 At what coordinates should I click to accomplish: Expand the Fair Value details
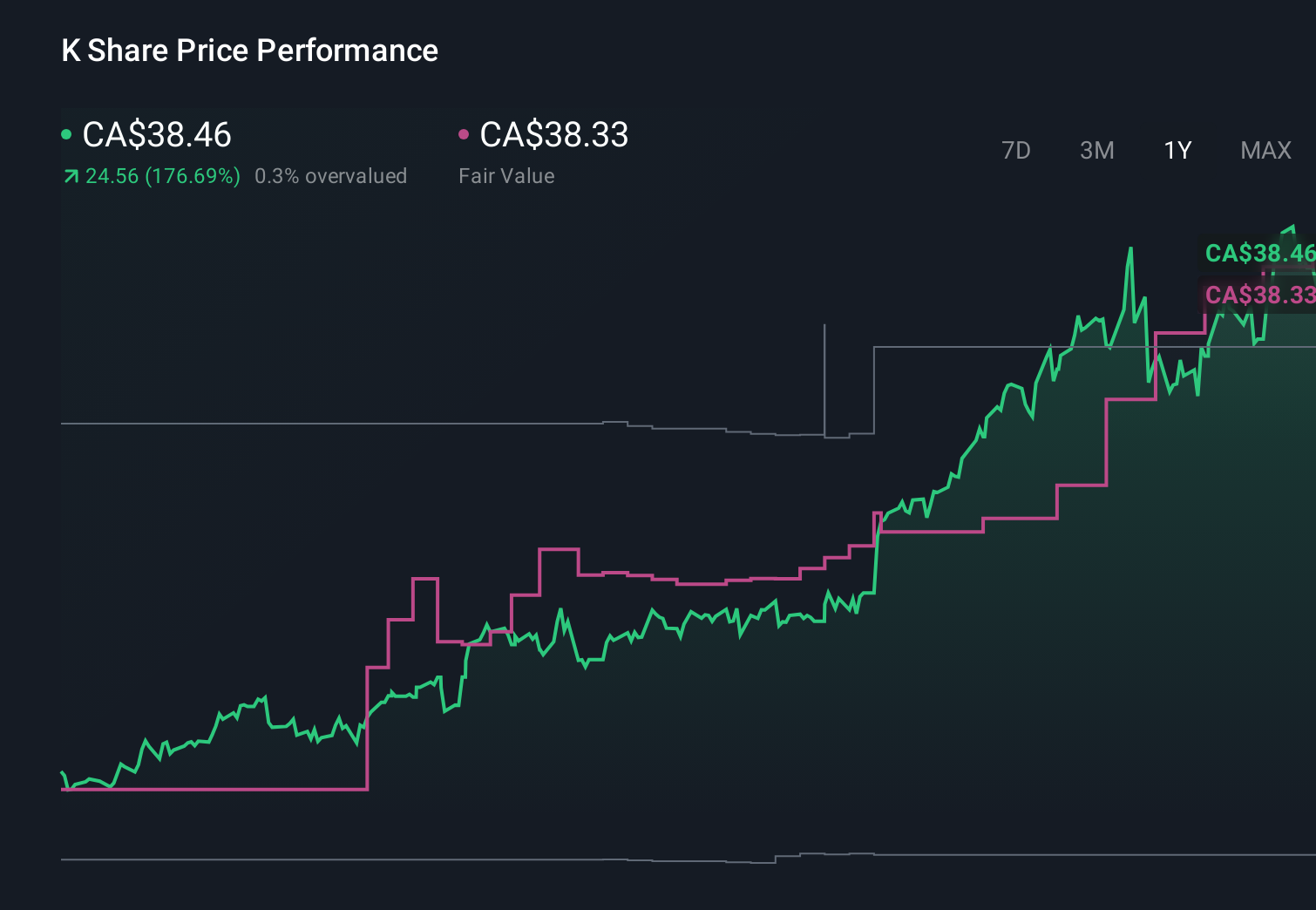(x=506, y=176)
